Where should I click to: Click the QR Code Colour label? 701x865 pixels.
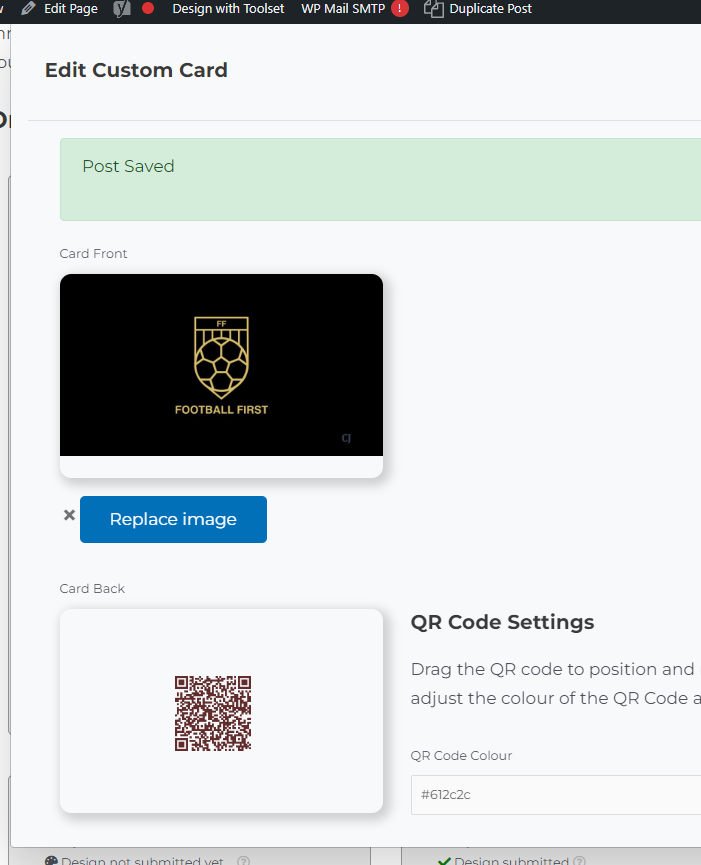[461, 755]
